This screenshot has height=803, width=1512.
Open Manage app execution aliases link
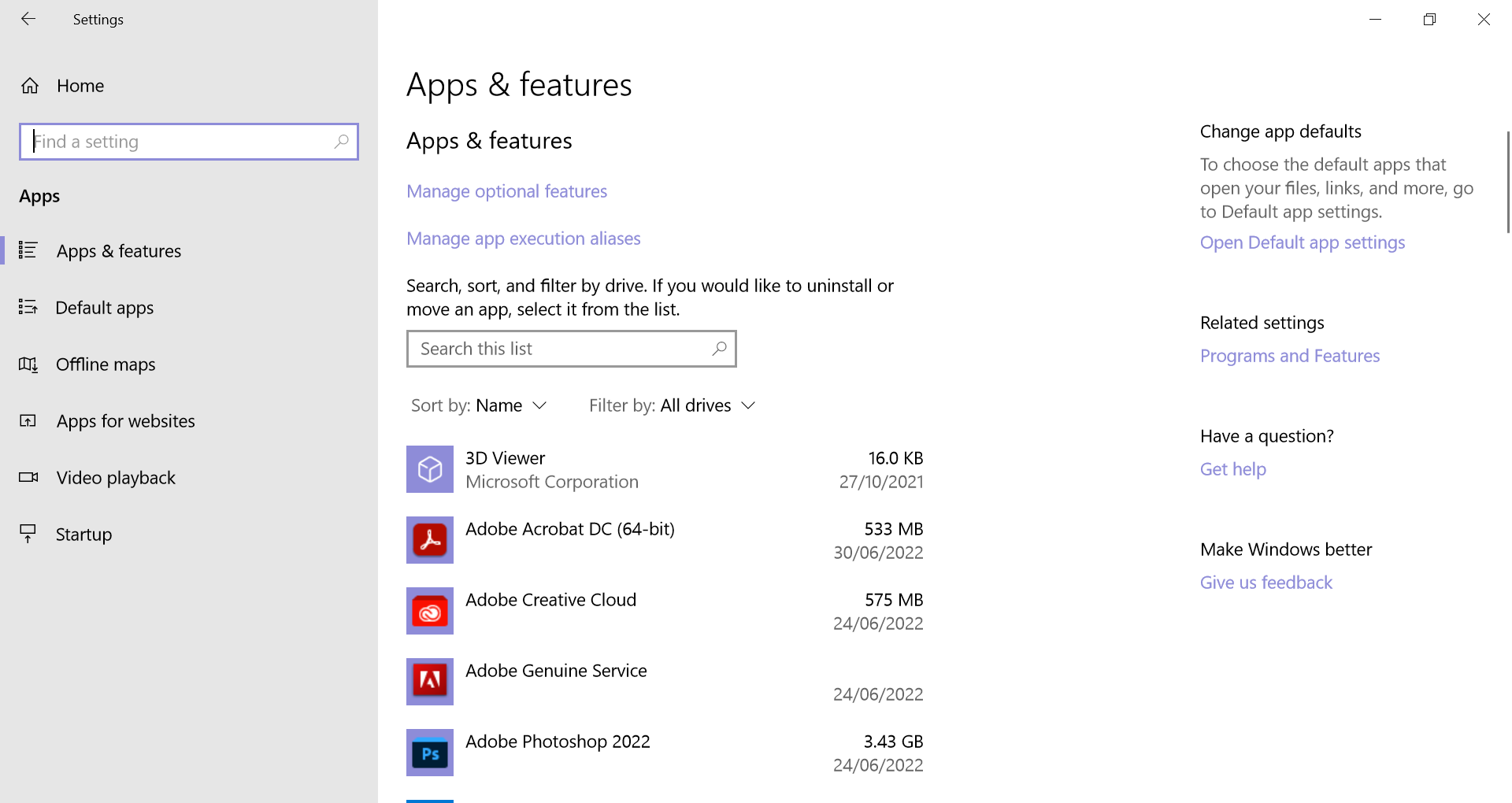click(x=524, y=239)
